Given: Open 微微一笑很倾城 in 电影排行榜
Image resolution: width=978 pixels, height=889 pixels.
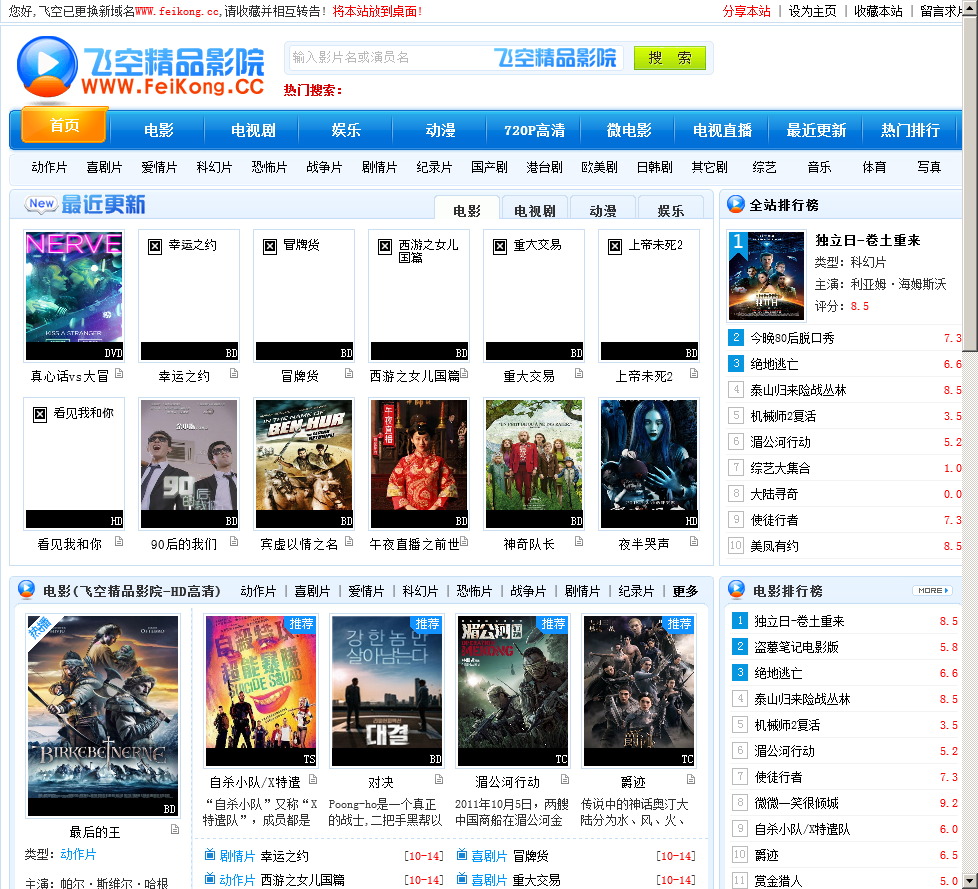Looking at the screenshot, I should pos(796,803).
